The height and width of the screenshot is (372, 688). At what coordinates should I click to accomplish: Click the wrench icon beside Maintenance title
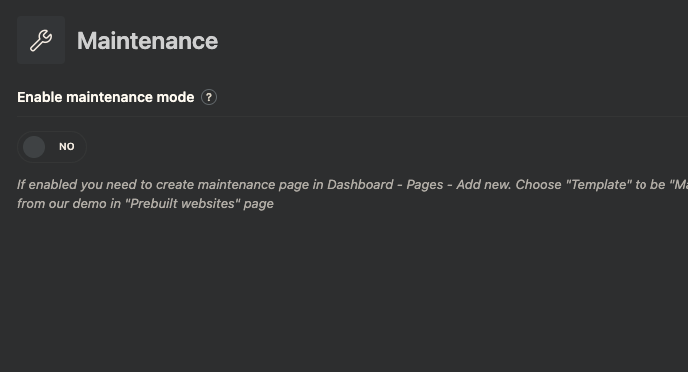click(x=41, y=40)
